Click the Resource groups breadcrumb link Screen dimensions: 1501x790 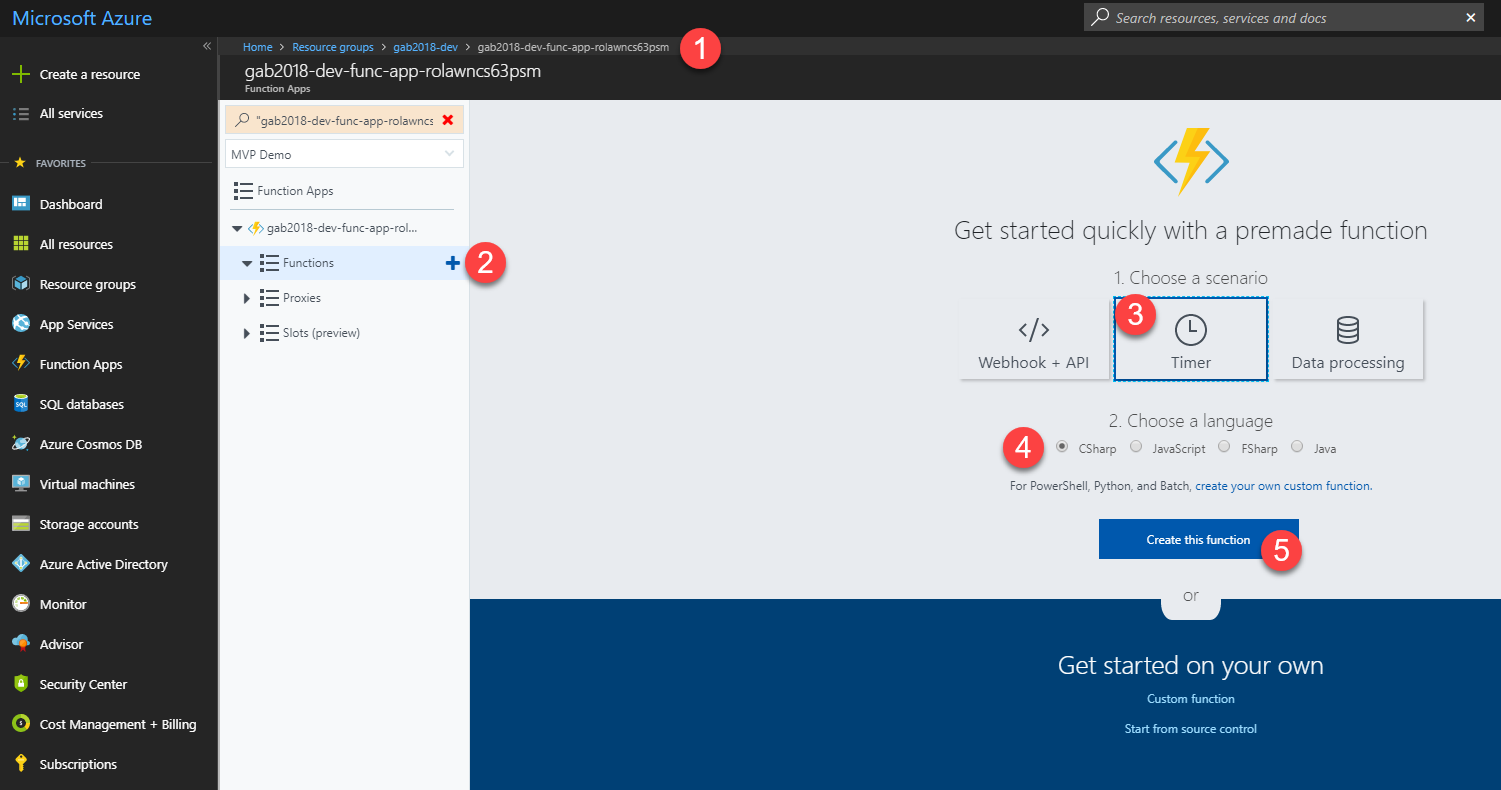click(x=333, y=47)
